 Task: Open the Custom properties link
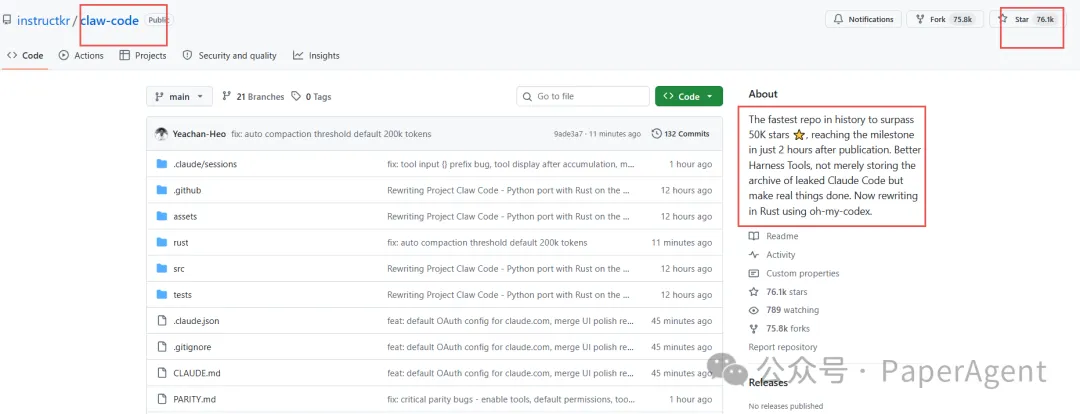point(802,273)
